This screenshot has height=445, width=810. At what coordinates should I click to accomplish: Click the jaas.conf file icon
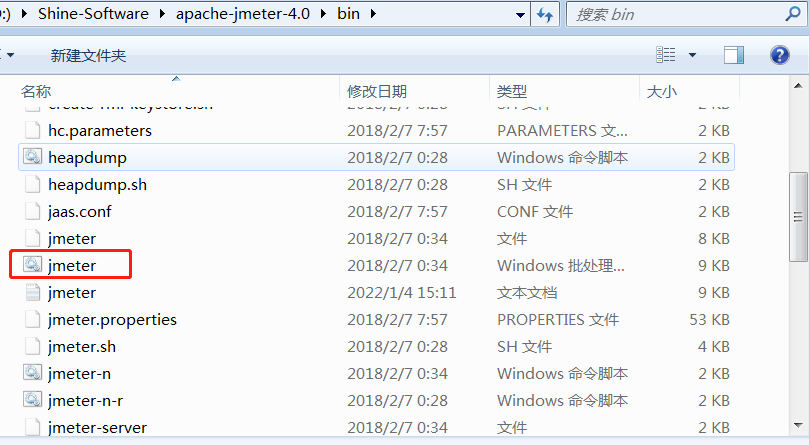[33, 211]
